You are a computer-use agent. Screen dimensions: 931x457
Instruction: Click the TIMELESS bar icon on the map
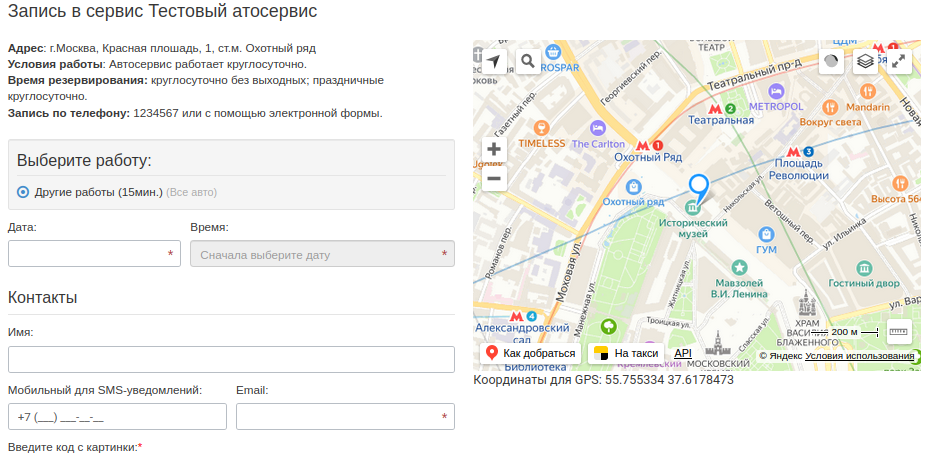pyautogui.click(x=541, y=127)
